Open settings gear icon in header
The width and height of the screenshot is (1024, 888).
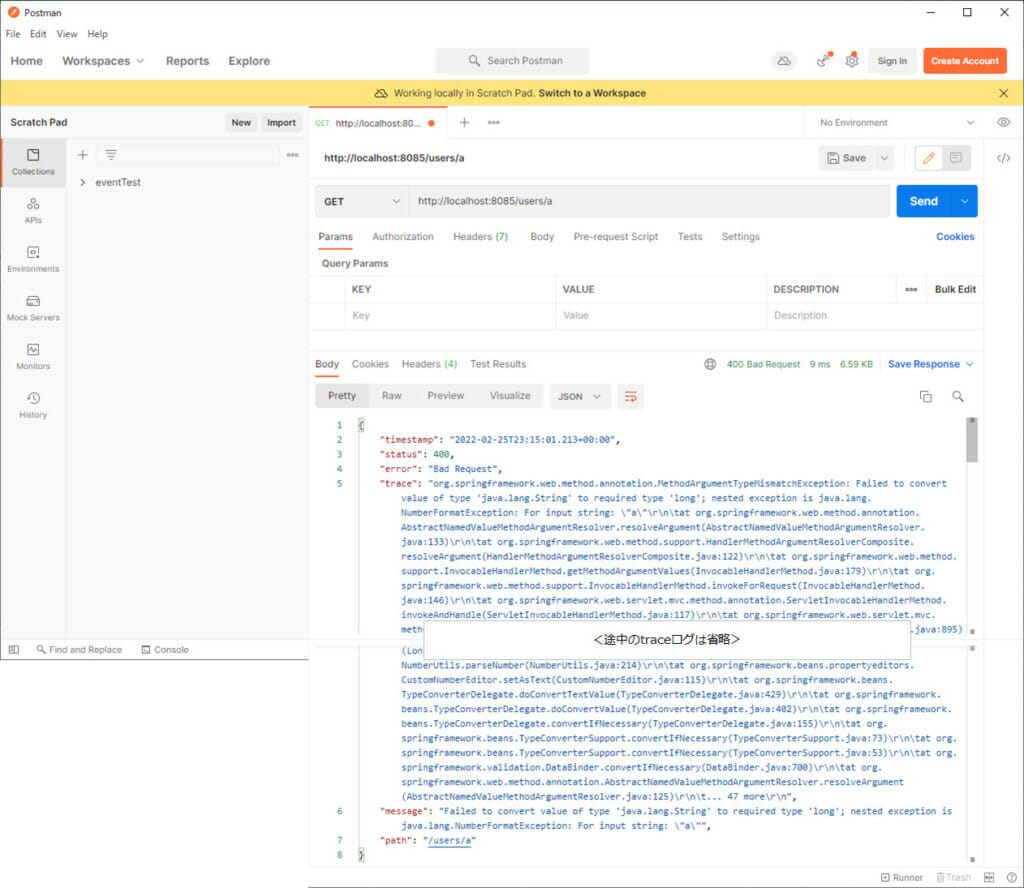pos(852,61)
